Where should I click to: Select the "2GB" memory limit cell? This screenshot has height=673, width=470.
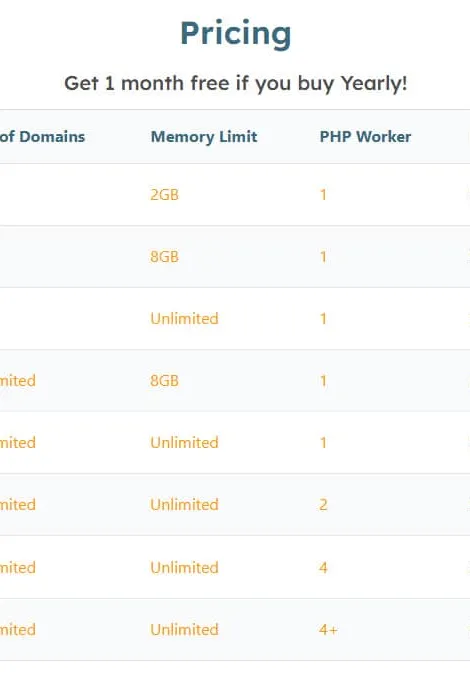(164, 195)
